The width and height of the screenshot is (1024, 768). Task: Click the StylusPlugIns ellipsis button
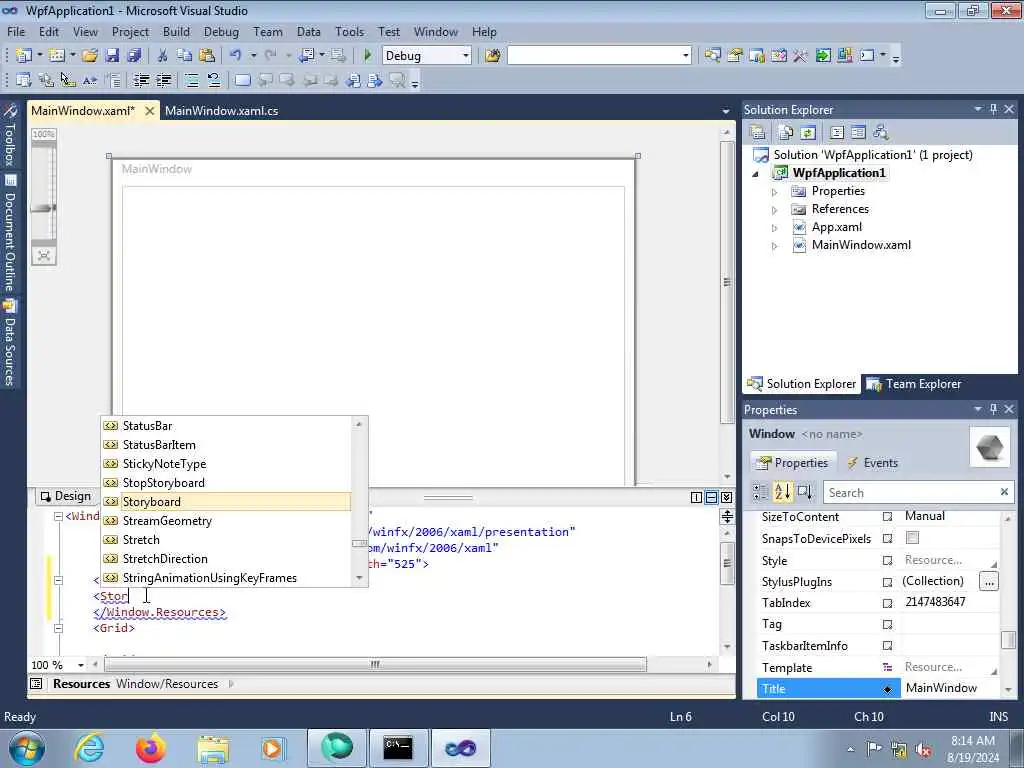(x=989, y=581)
